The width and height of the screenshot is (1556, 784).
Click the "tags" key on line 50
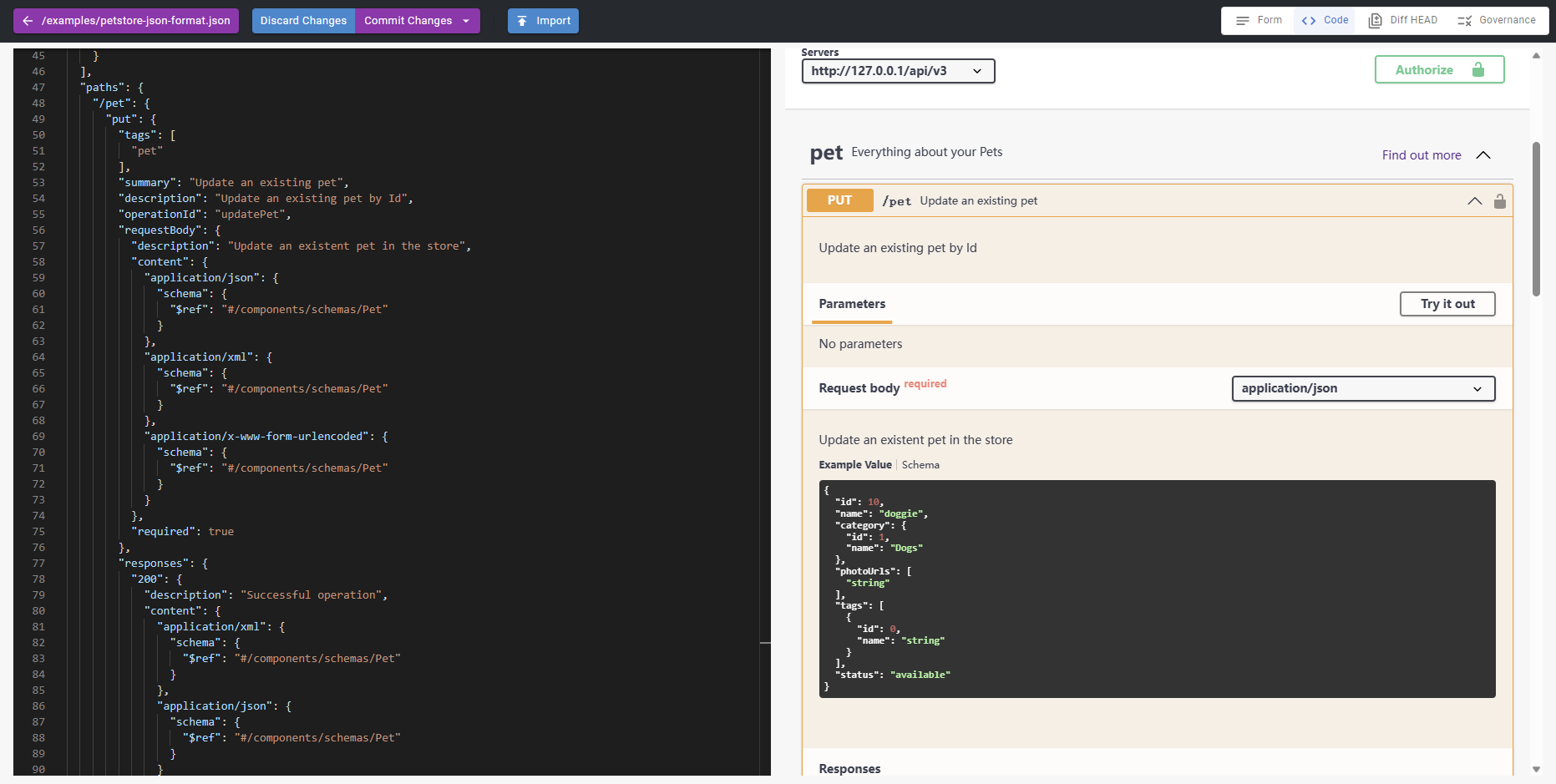coord(137,135)
